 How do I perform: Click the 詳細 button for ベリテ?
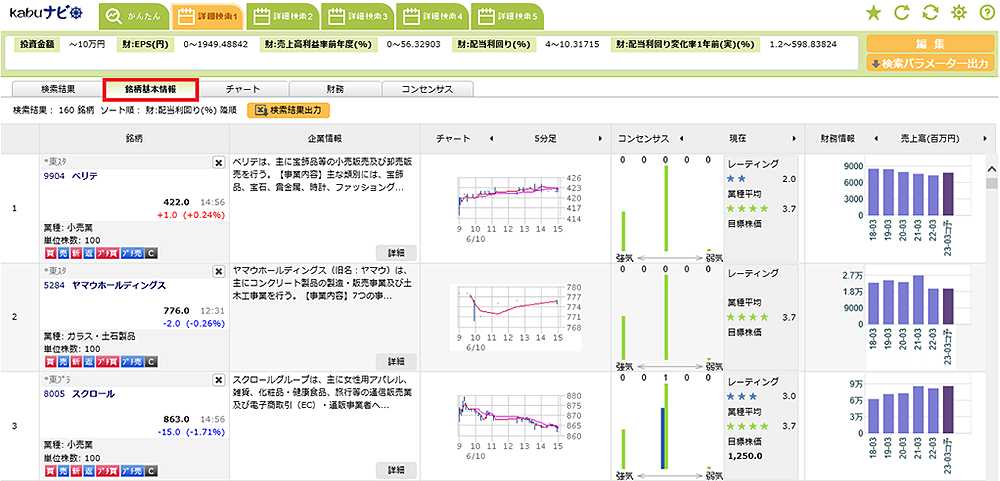(395, 253)
